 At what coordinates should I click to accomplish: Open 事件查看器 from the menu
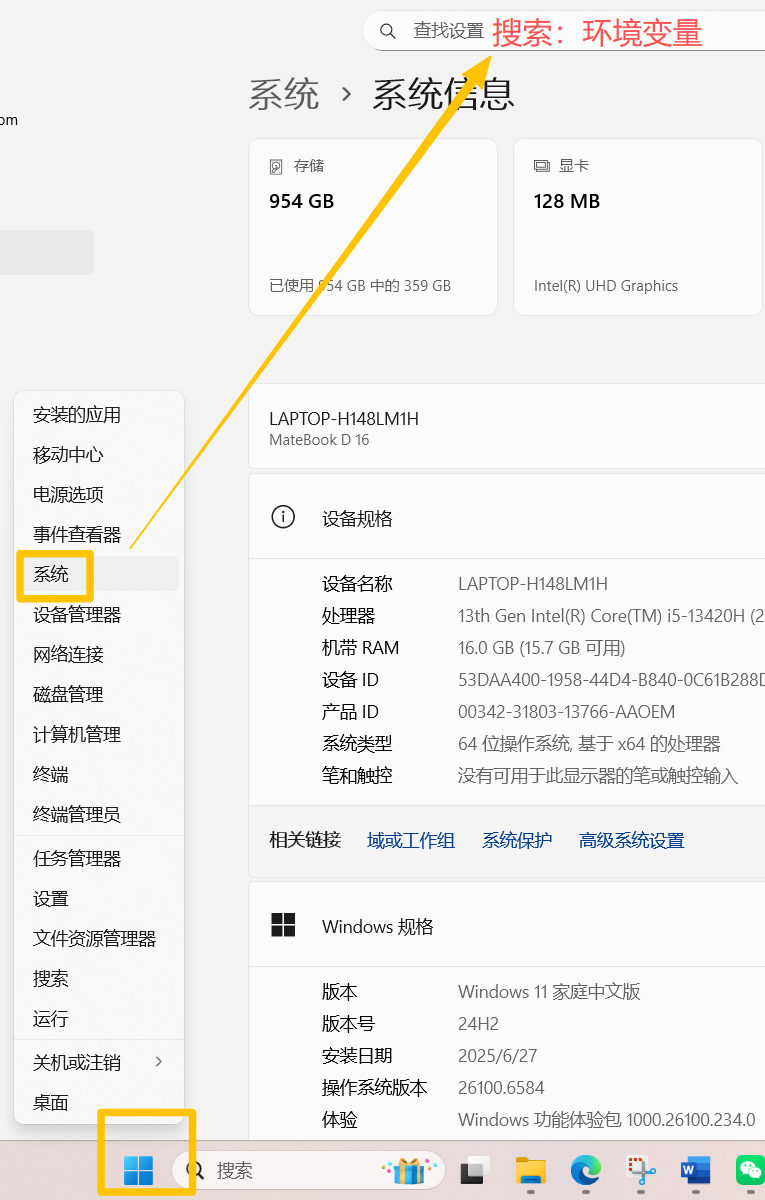point(99,534)
